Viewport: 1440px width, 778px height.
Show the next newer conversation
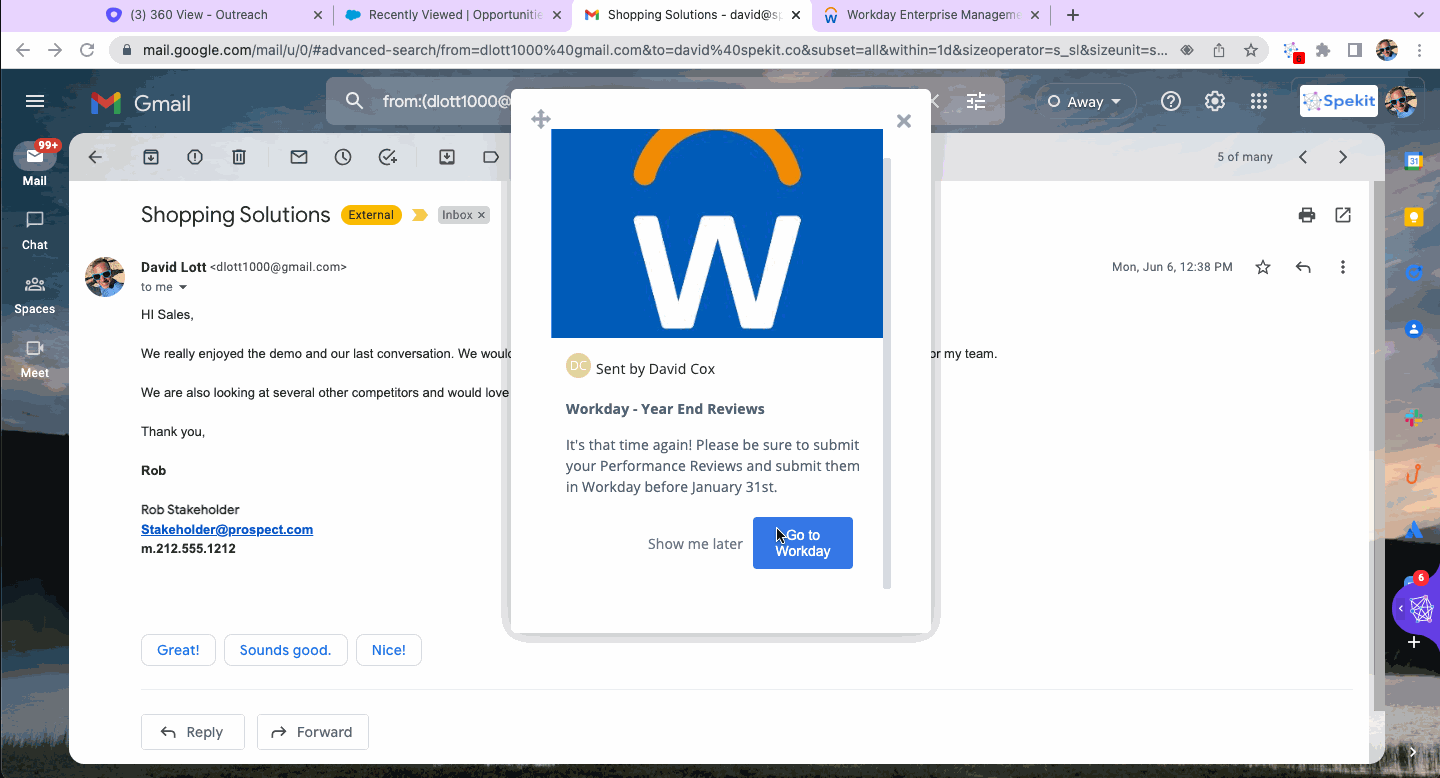coord(1303,157)
